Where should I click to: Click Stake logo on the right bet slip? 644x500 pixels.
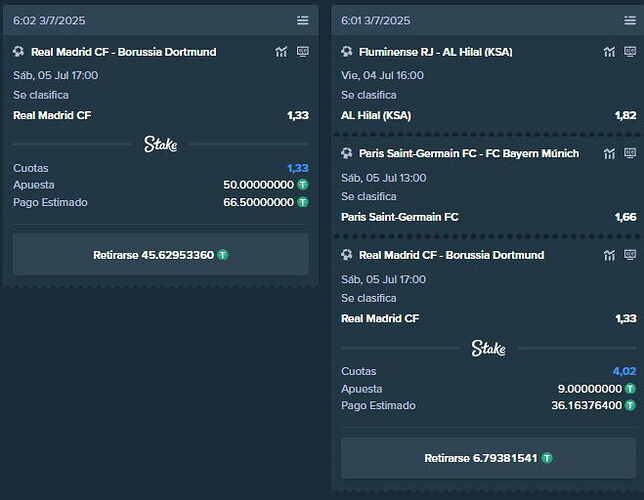point(488,348)
